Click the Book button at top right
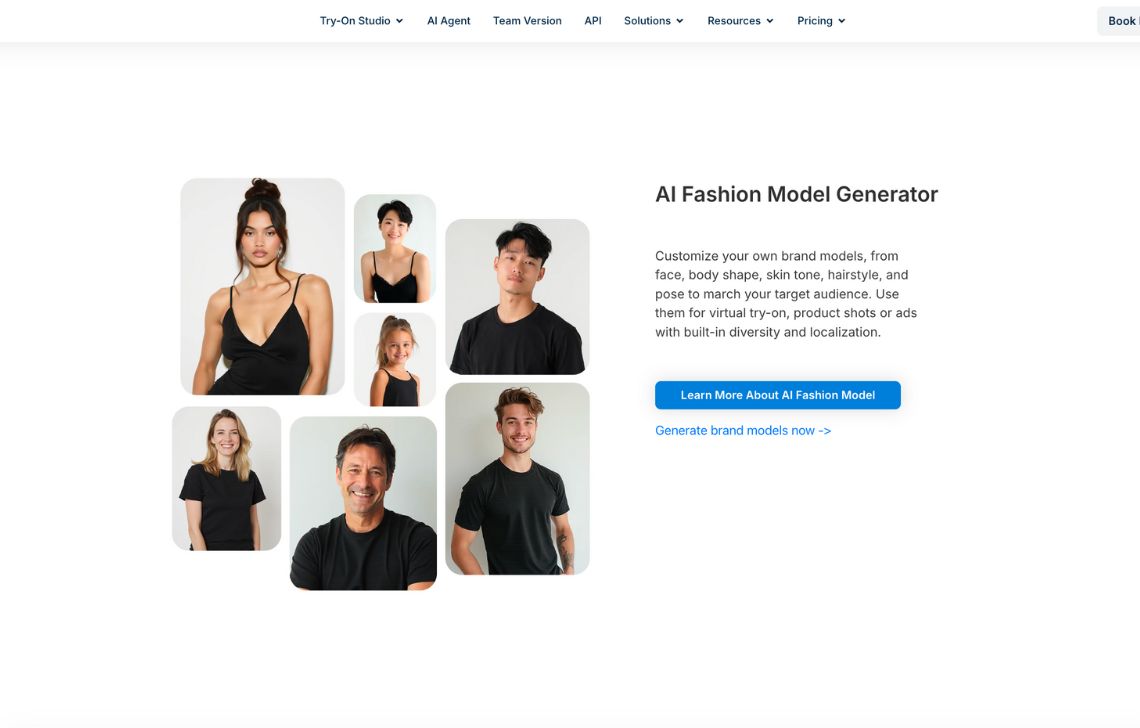The width and height of the screenshot is (1140, 728). pos(1120,21)
